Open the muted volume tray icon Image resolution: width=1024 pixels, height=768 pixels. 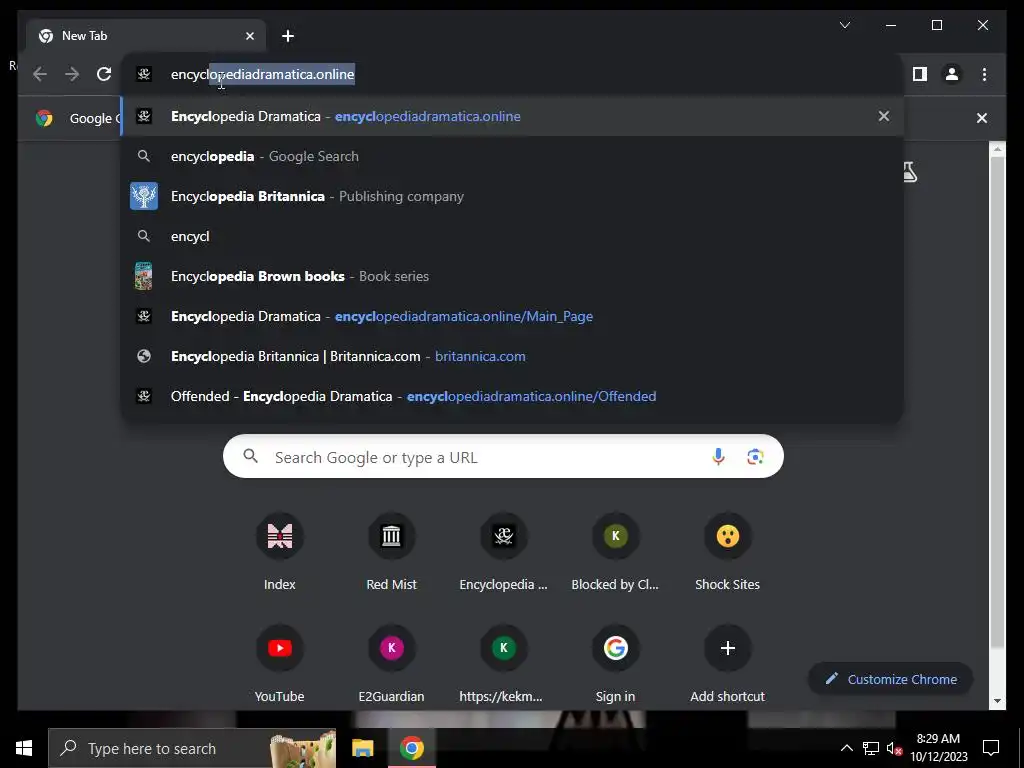click(x=893, y=748)
